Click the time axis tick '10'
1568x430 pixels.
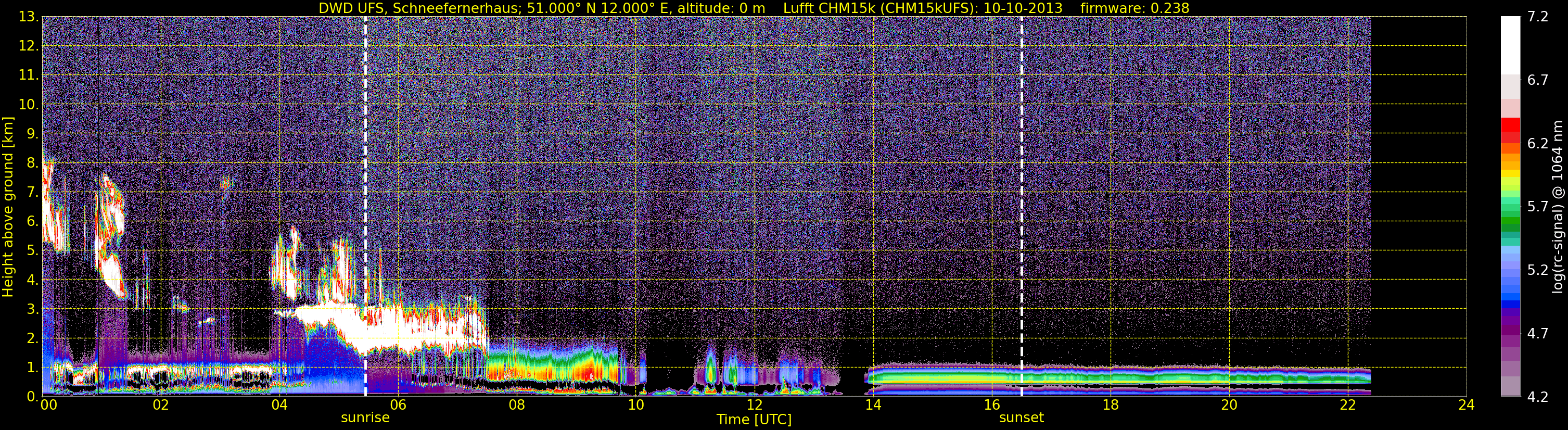pos(635,405)
